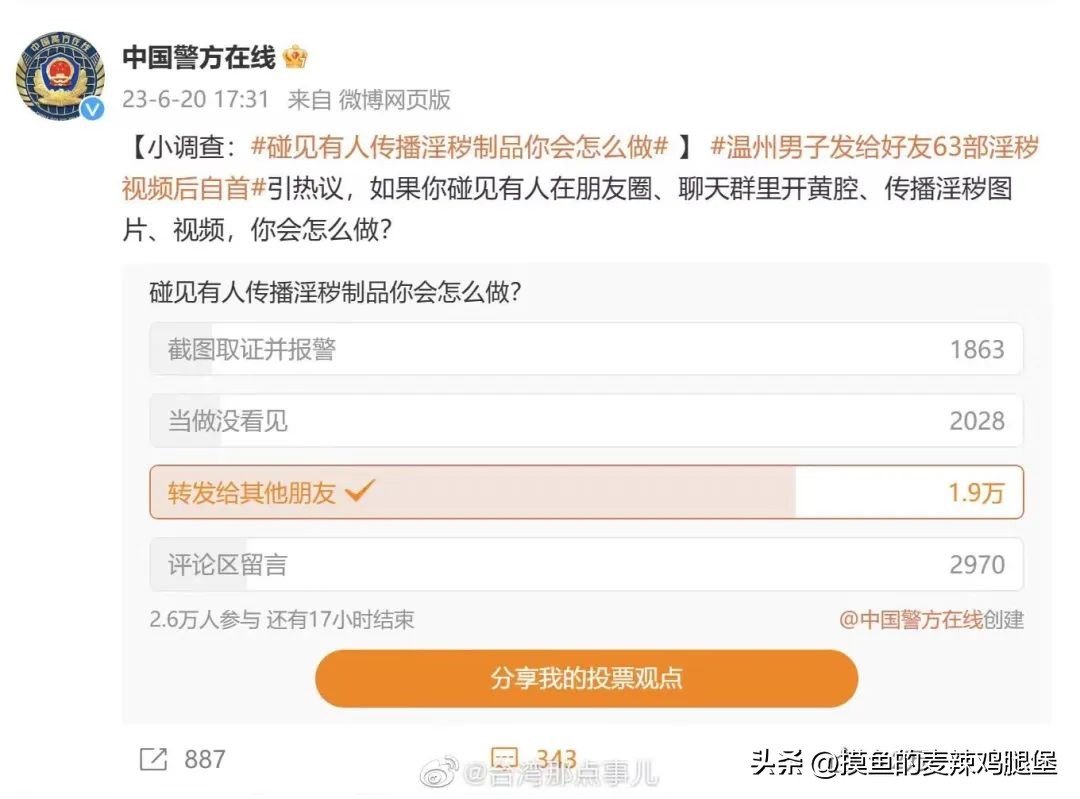Click the VIP crown icon beside the username
1080x799 pixels.
click(294, 57)
